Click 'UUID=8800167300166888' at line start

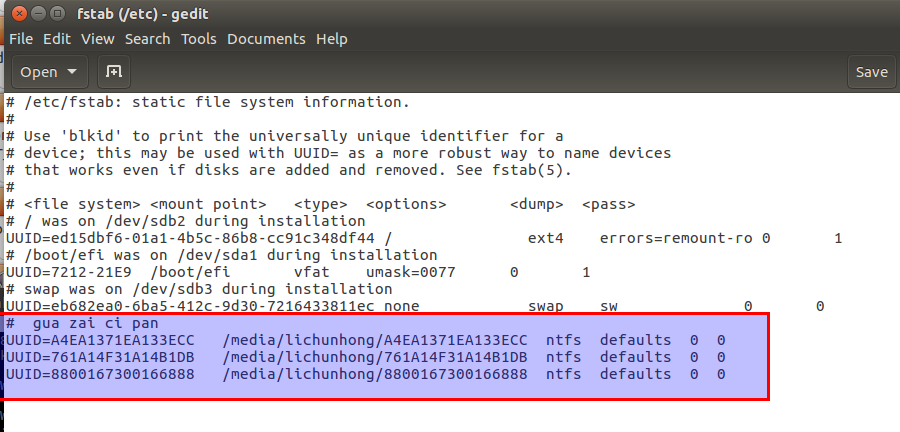(100, 374)
